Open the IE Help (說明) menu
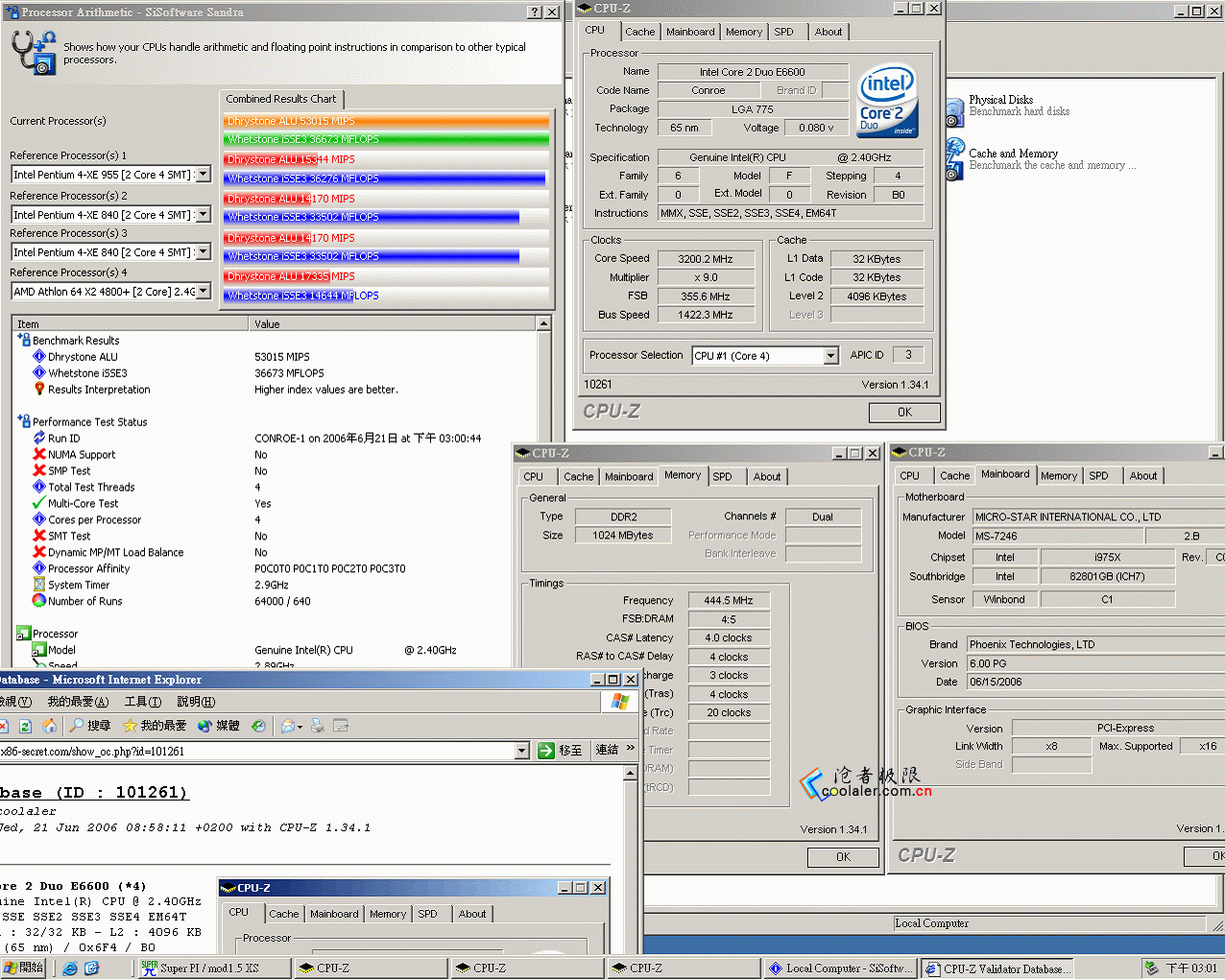Image resolution: width=1225 pixels, height=980 pixels. click(x=196, y=702)
